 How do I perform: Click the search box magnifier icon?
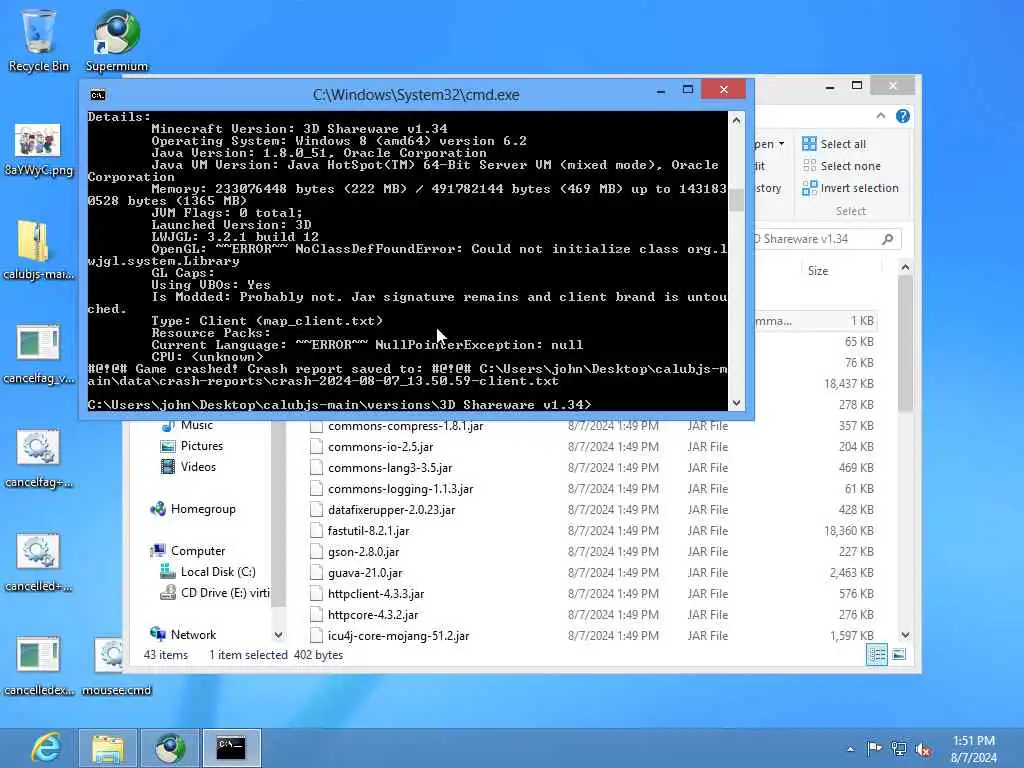click(888, 239)
